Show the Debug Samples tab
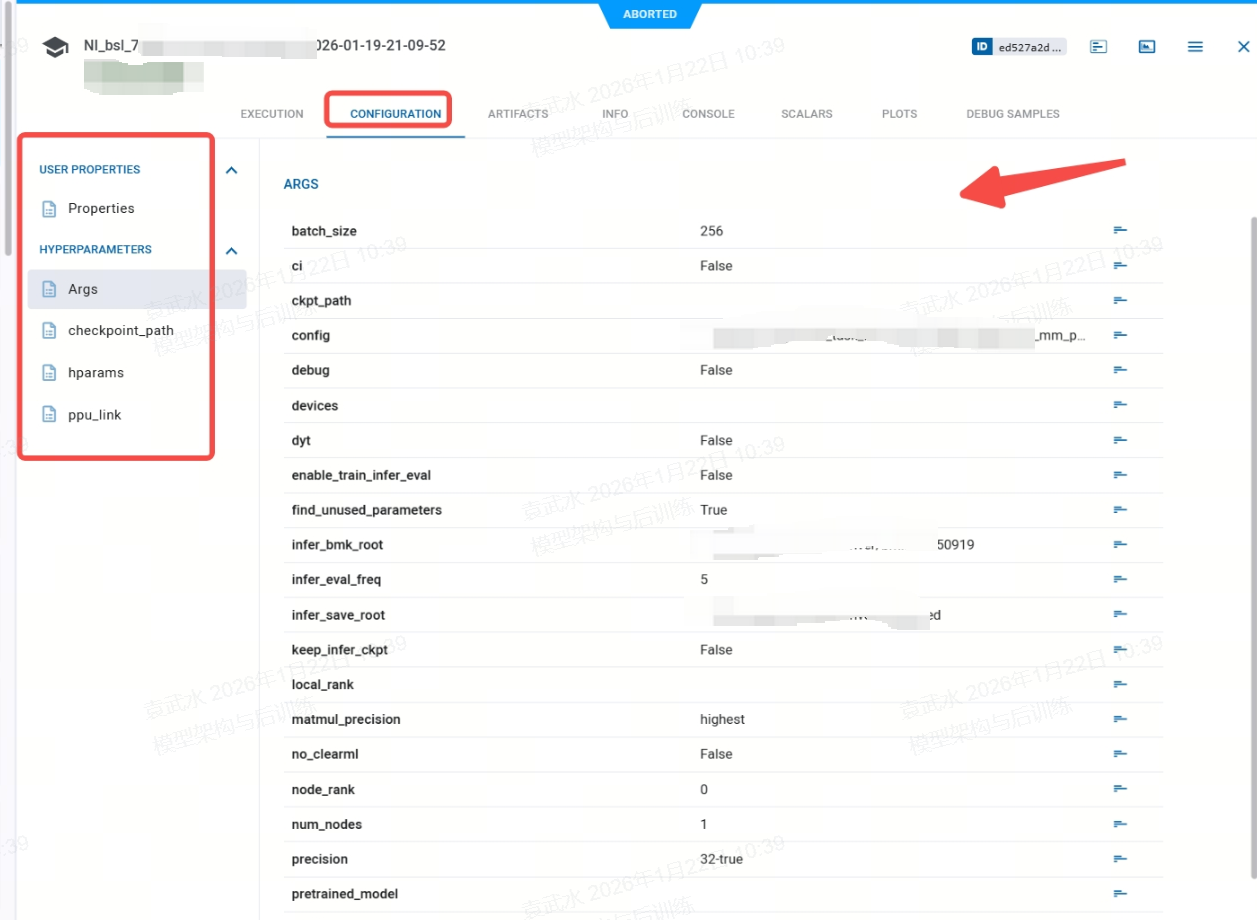 [x=1013, y=114]
